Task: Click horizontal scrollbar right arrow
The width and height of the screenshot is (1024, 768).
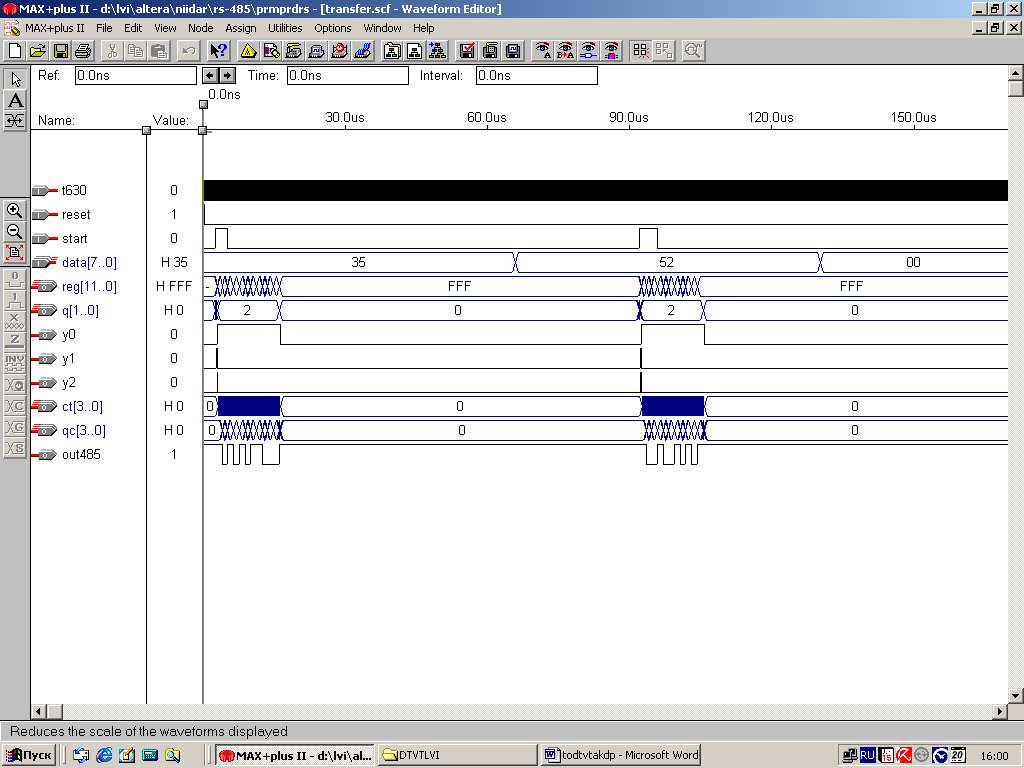Action: pos(1000,711)
